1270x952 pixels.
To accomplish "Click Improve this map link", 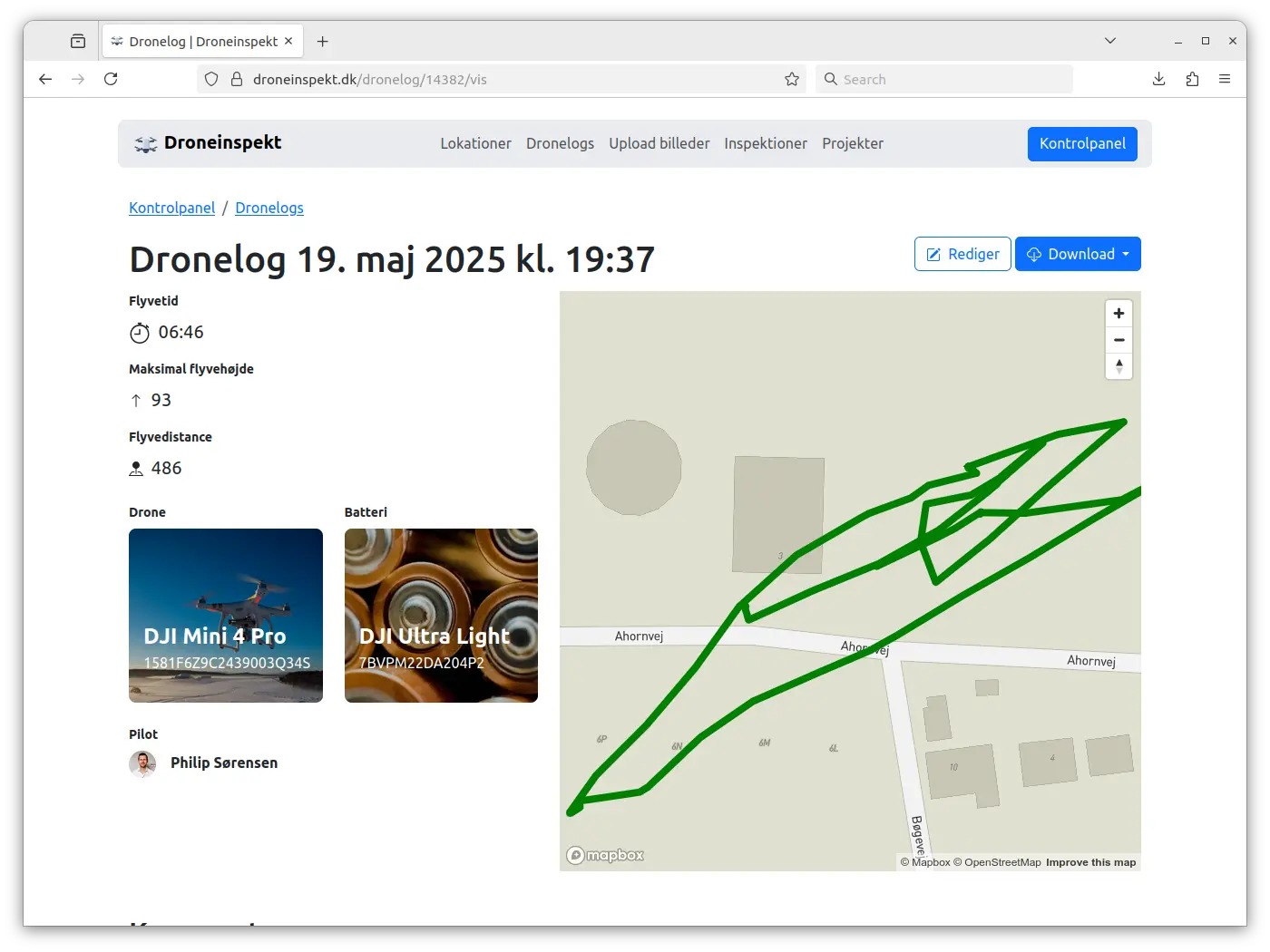I will [1091, 862].
